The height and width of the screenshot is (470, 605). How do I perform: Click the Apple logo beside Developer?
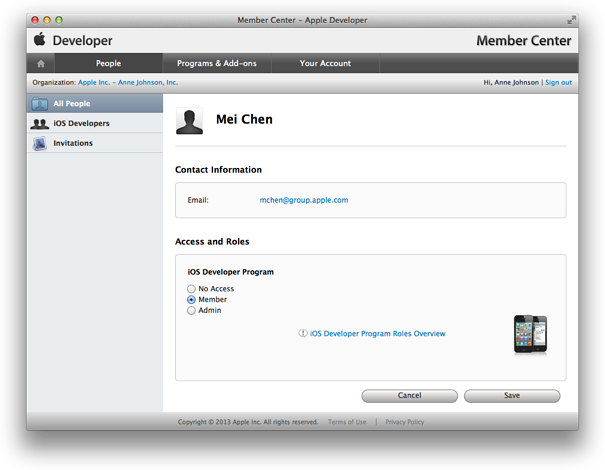click(x=40, y=39)
